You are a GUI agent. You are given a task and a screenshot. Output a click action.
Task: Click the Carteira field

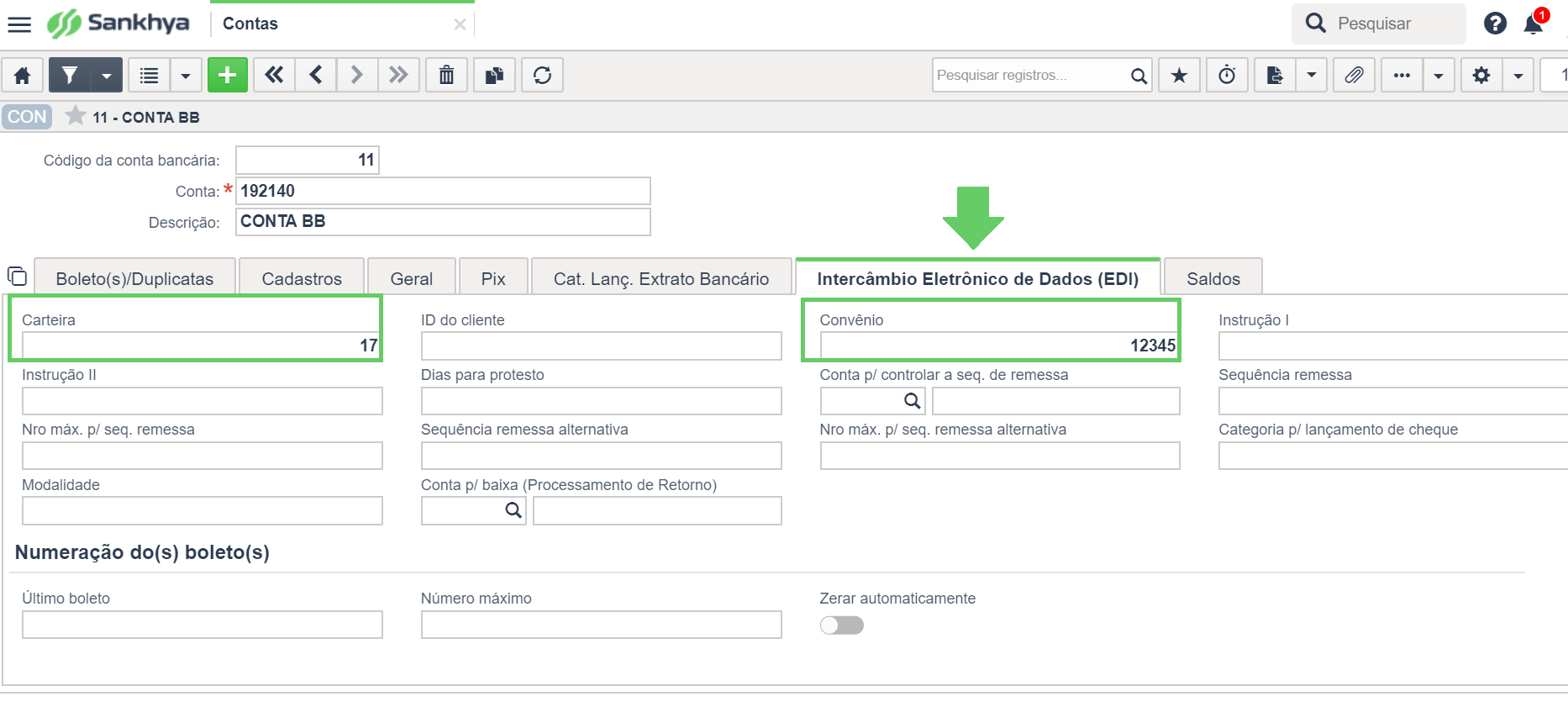point(202,346)
